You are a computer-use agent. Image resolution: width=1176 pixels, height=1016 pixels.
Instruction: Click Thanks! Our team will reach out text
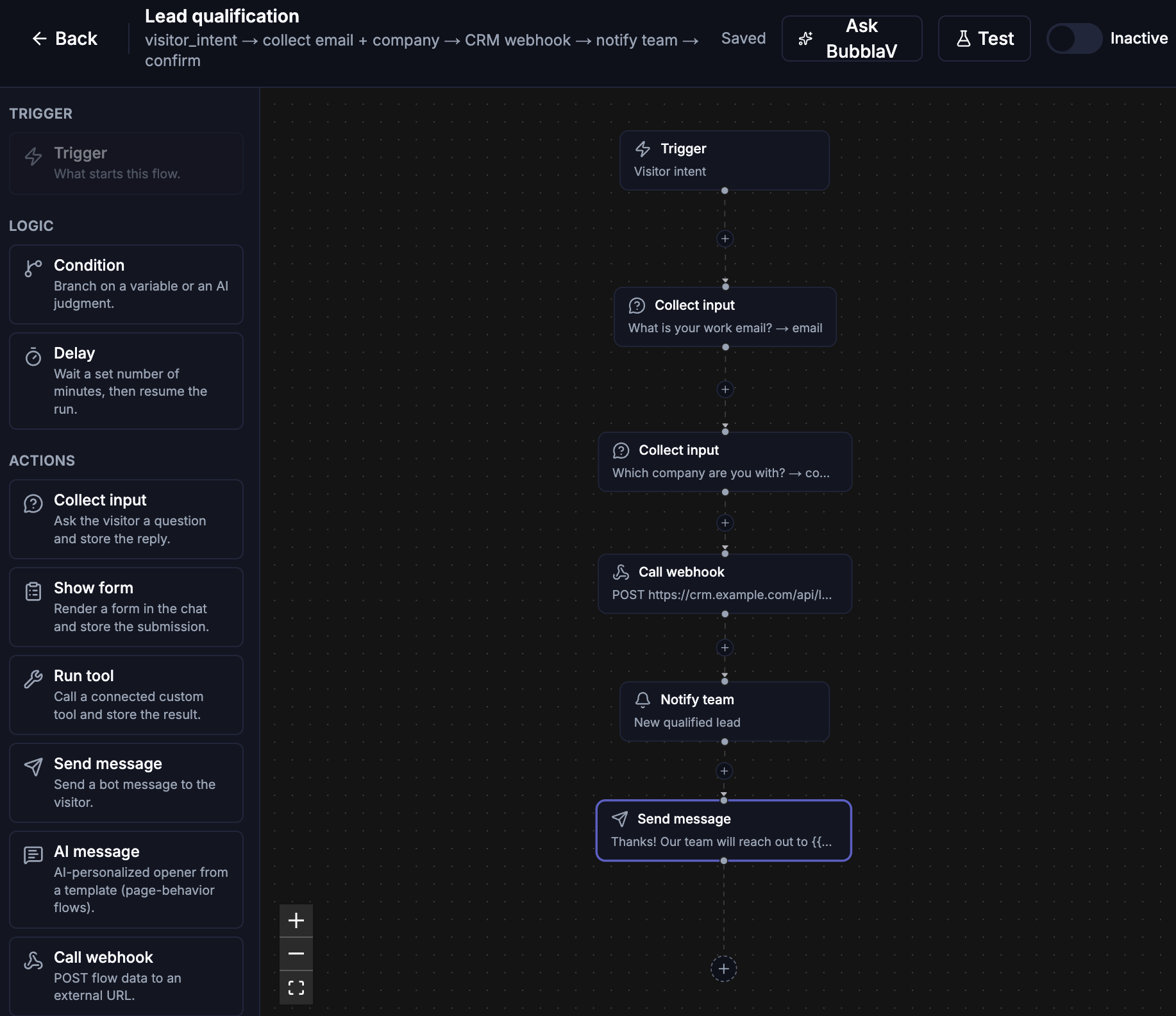[x=721, y=842]
